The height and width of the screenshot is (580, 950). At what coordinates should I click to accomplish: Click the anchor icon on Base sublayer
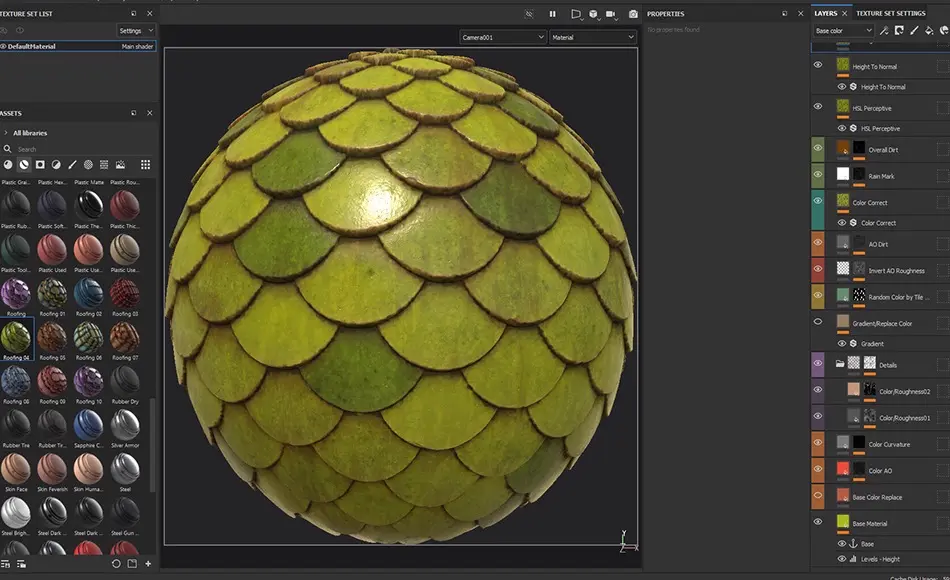point(853,544)
